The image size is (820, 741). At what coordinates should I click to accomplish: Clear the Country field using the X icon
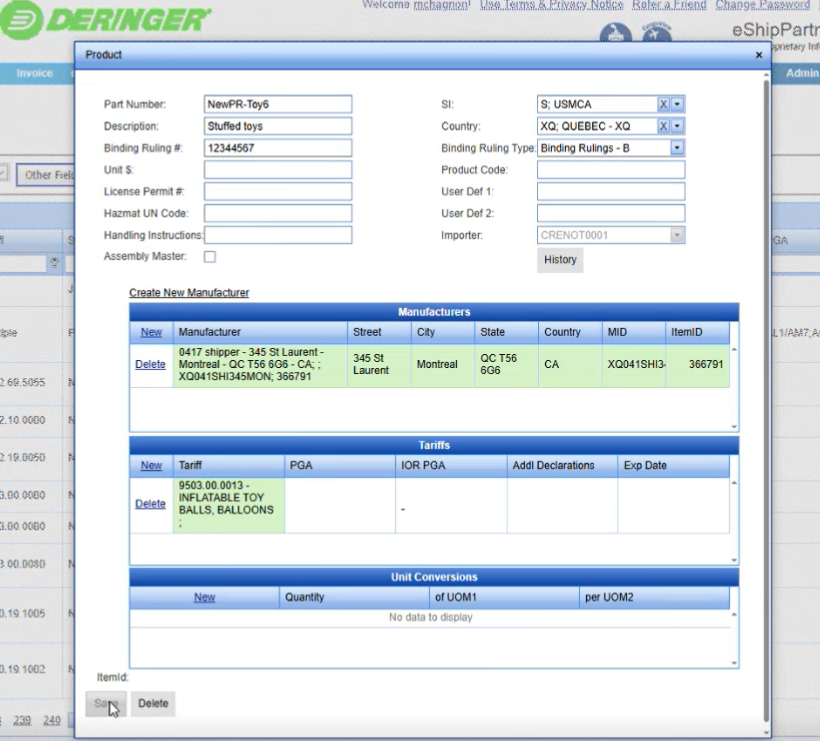663,126
